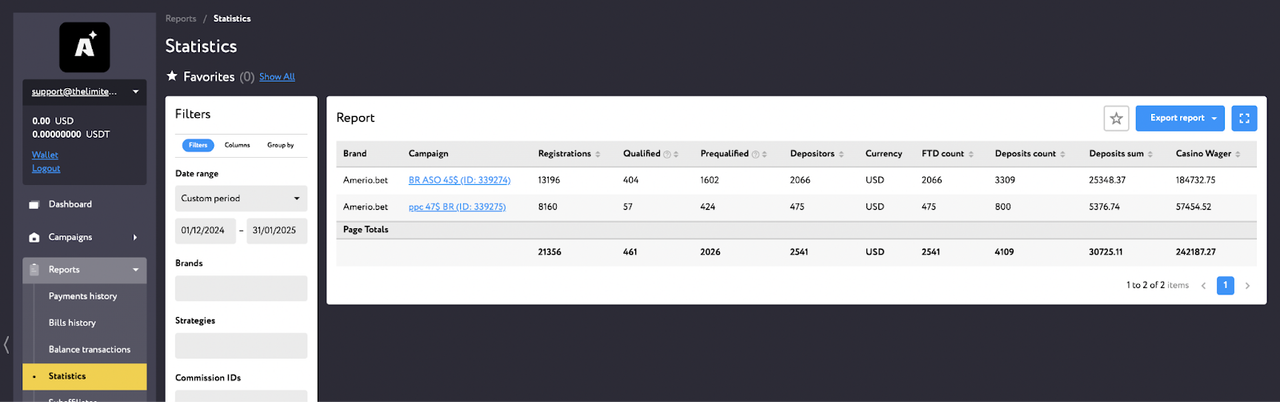Open the Wallet link
This screenshot has width=1280, height=402.
click(x=45, y=155)
